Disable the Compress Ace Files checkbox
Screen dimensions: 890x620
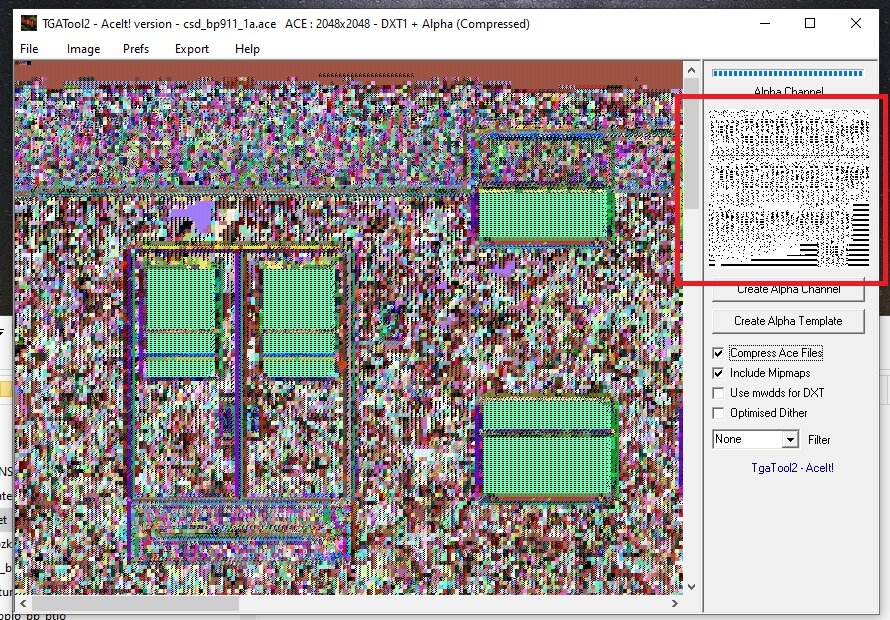click(x=718, y=353)
